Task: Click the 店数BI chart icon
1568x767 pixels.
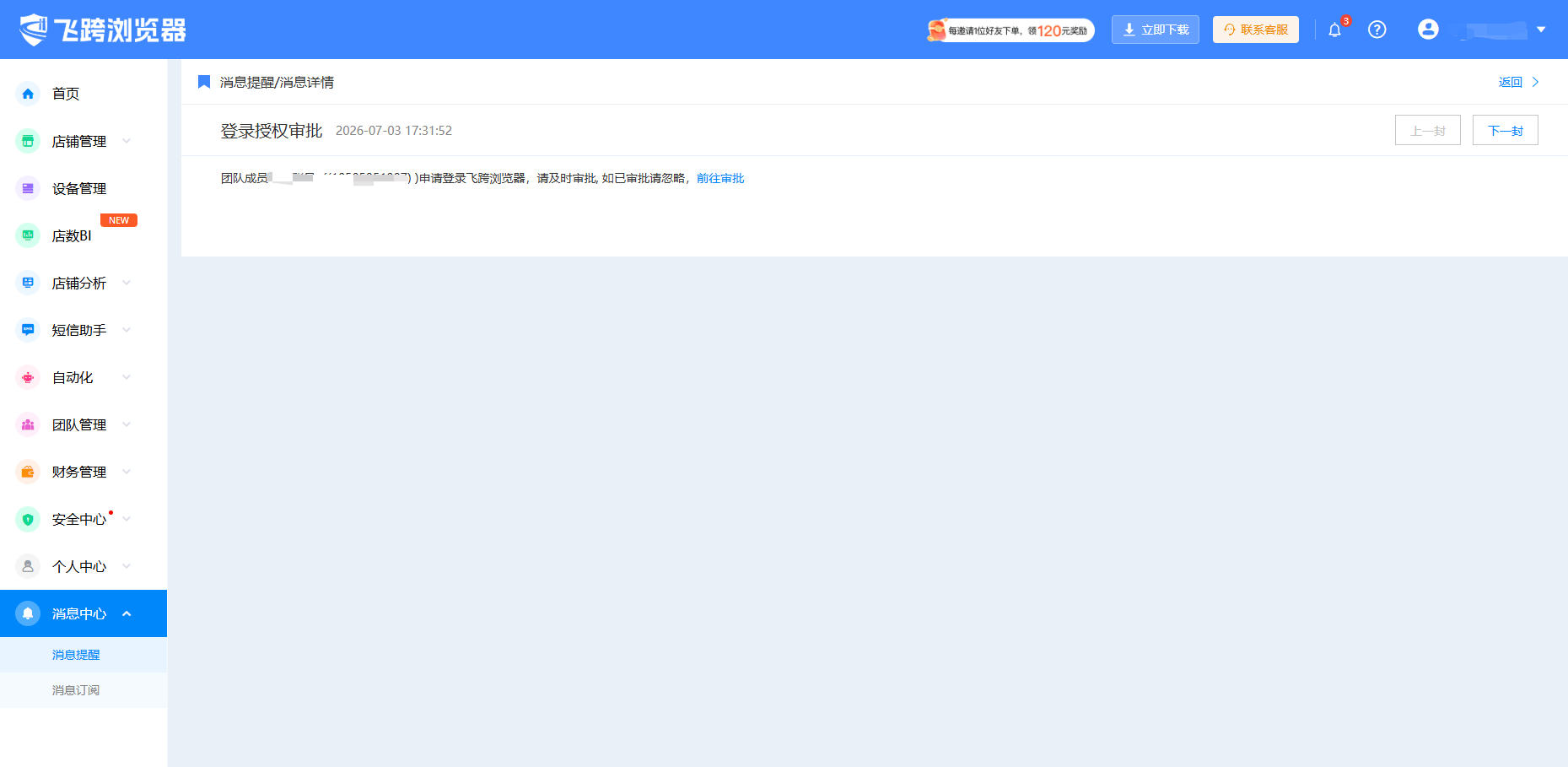Action: click(x=28, y=235)
